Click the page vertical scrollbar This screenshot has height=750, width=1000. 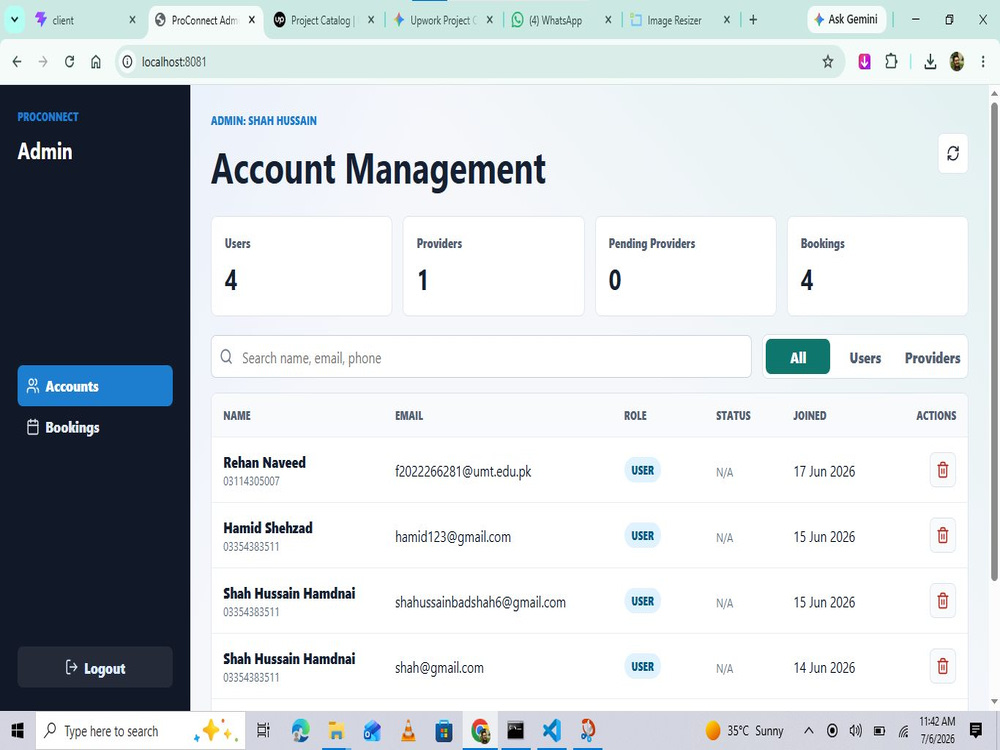994,342
